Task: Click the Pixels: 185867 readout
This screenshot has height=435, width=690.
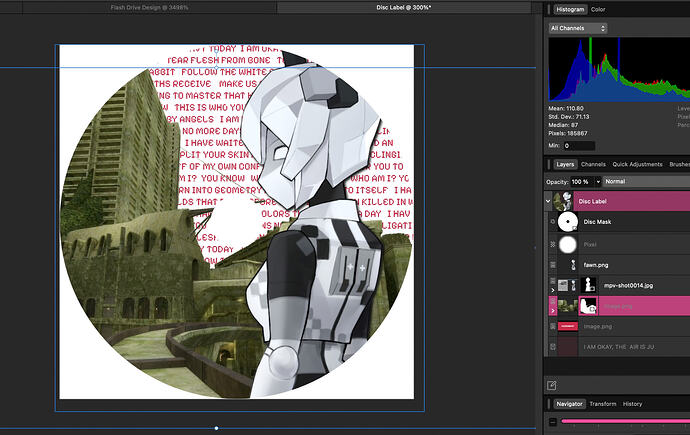Action: tap(568, 133)
